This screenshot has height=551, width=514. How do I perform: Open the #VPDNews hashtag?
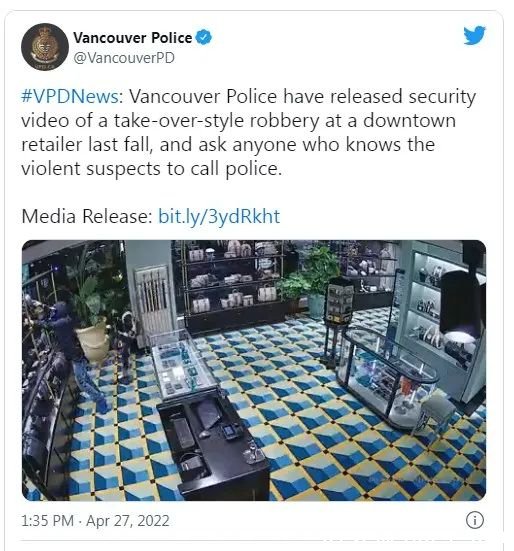(x=70, y=96)
